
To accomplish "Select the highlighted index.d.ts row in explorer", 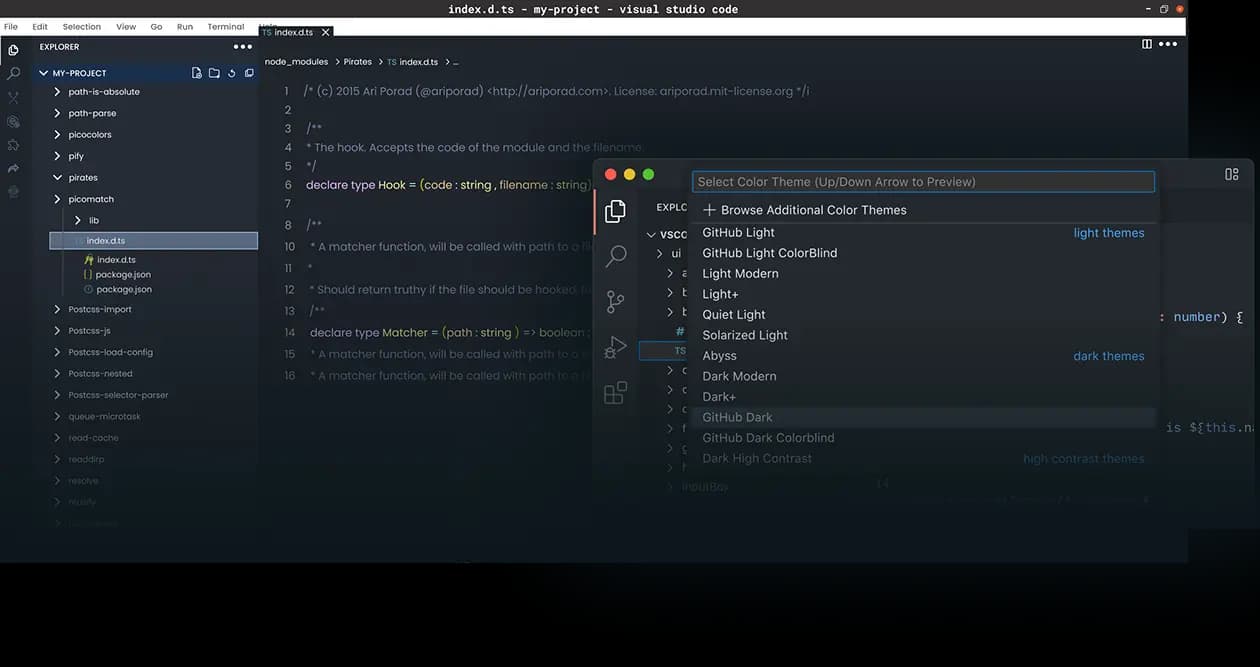I will 154,241.
